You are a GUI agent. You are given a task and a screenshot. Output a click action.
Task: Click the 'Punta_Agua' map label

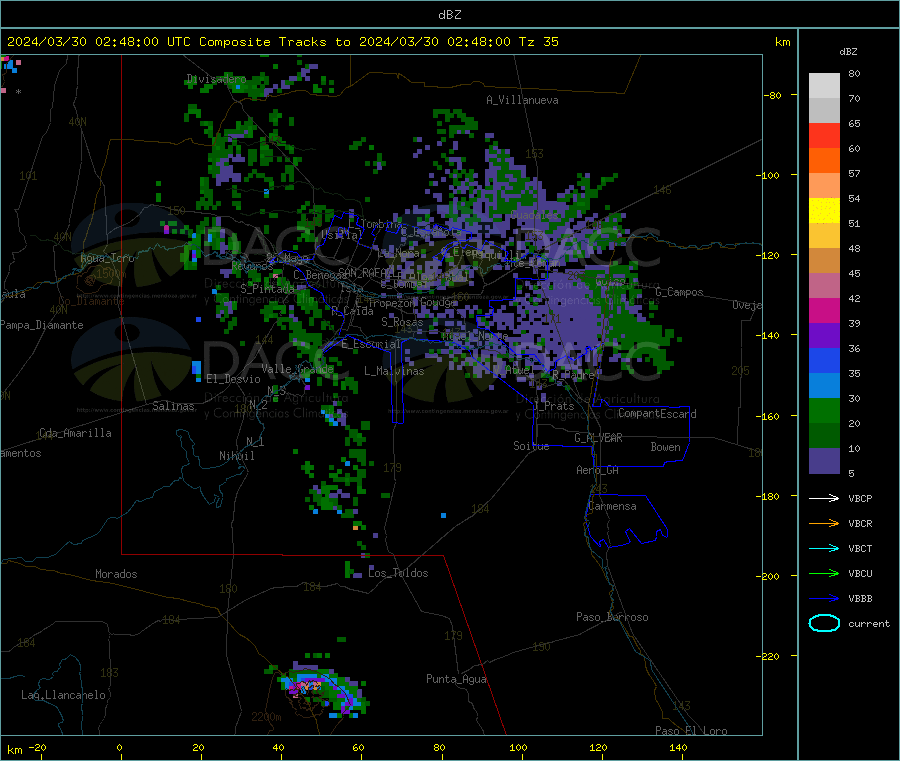[456, 679]
